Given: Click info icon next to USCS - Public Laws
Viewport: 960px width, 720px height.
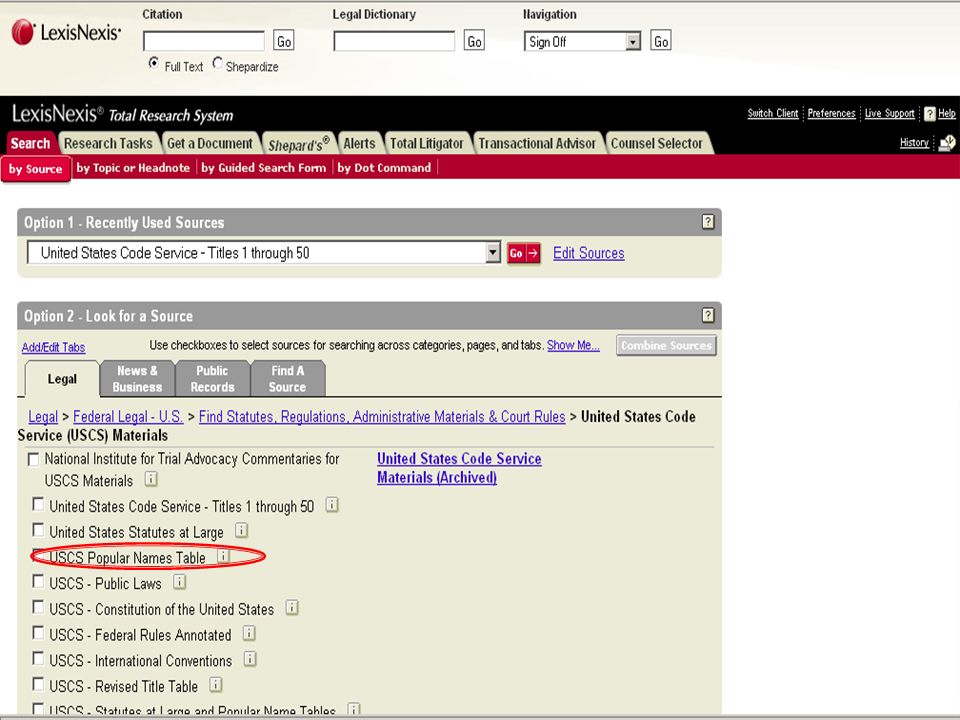Looking at the screenshot, I should [x=179, y=582].
